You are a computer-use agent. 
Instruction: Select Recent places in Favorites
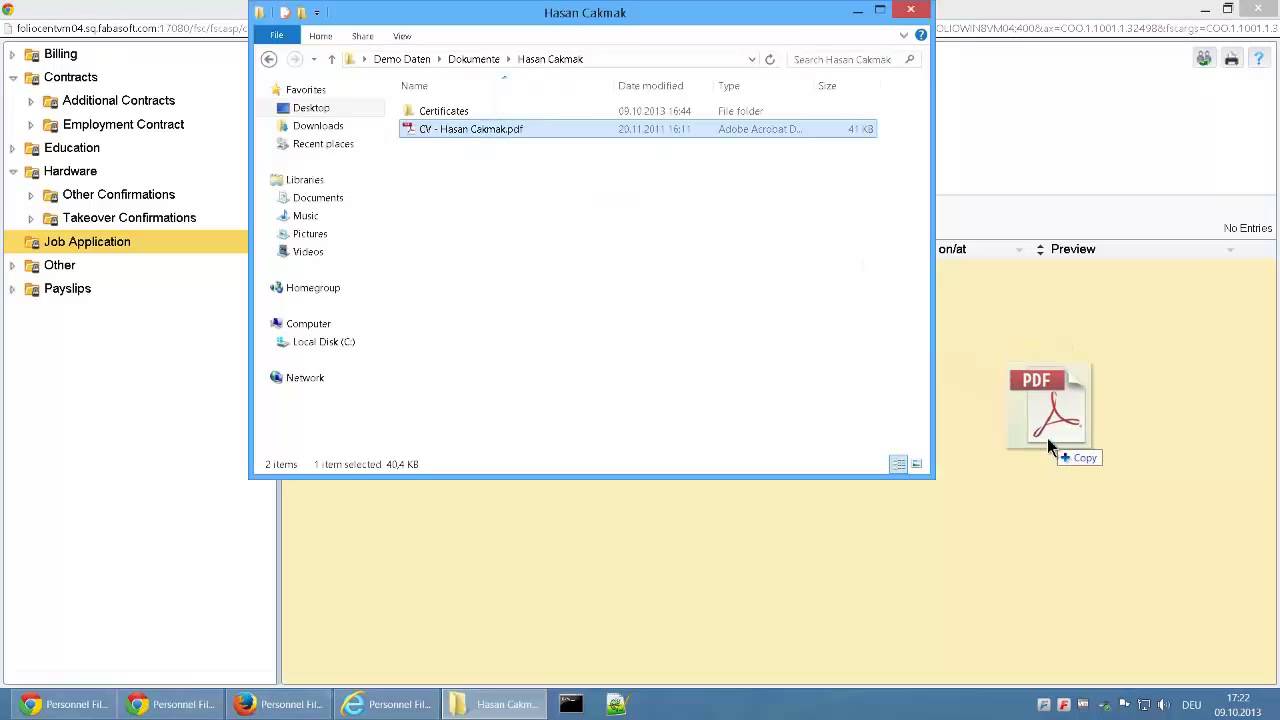coord(323,144)
